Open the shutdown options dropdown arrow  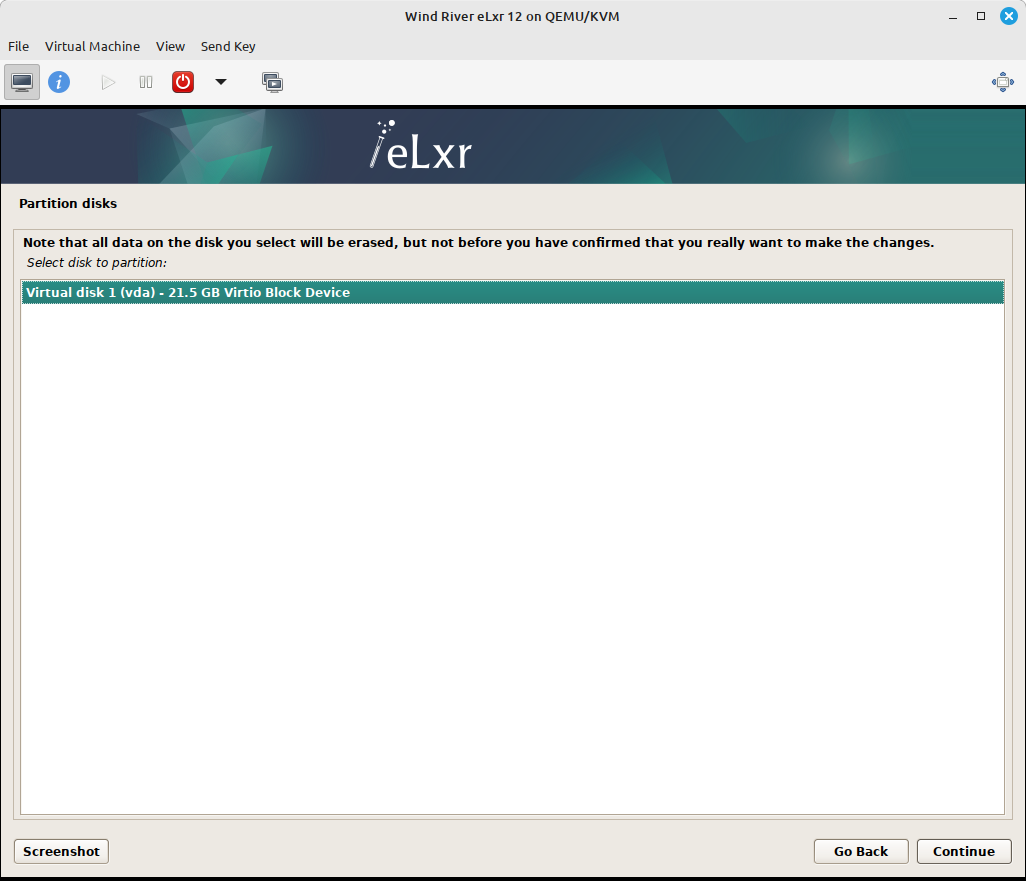coord(221,82)
